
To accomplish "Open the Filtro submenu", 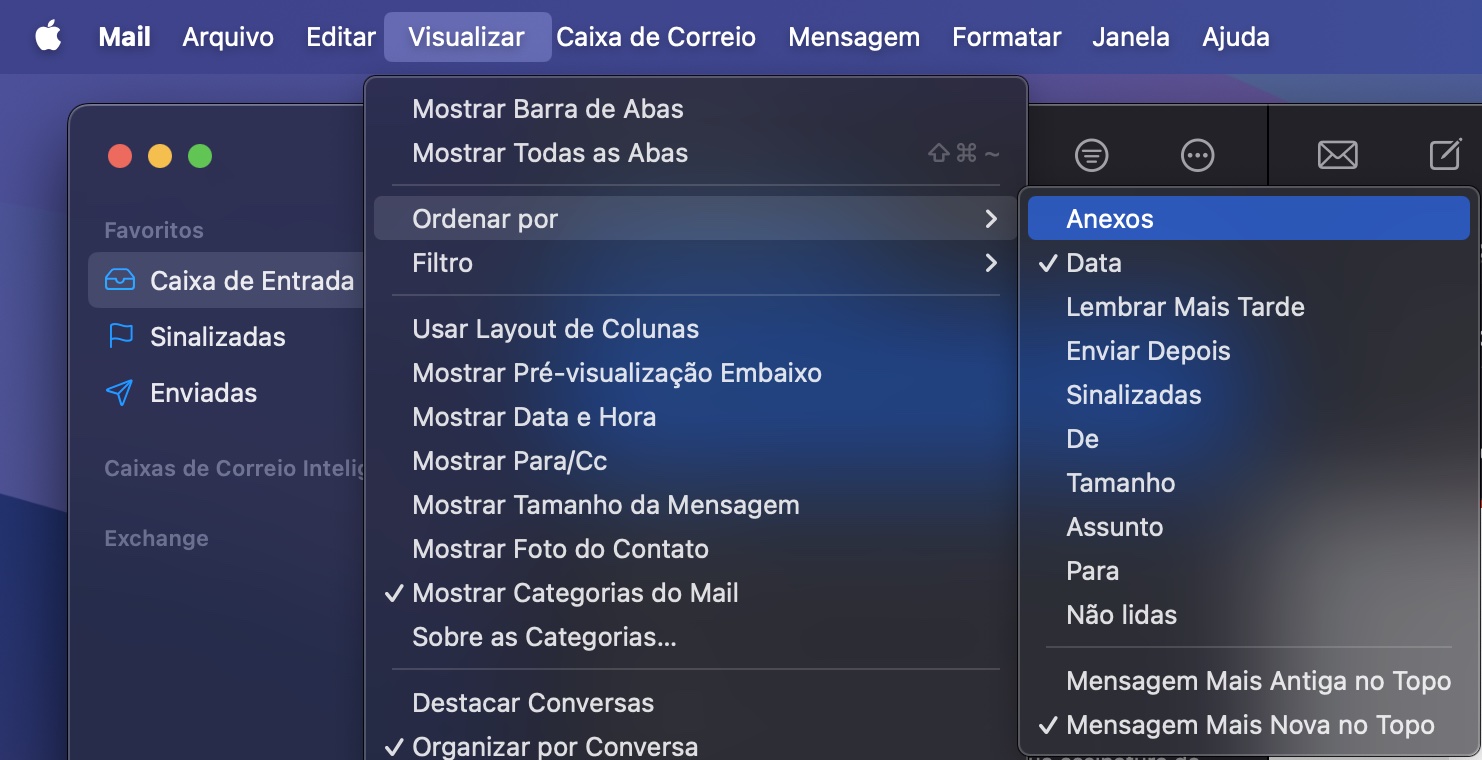I will tap(442, 262).
